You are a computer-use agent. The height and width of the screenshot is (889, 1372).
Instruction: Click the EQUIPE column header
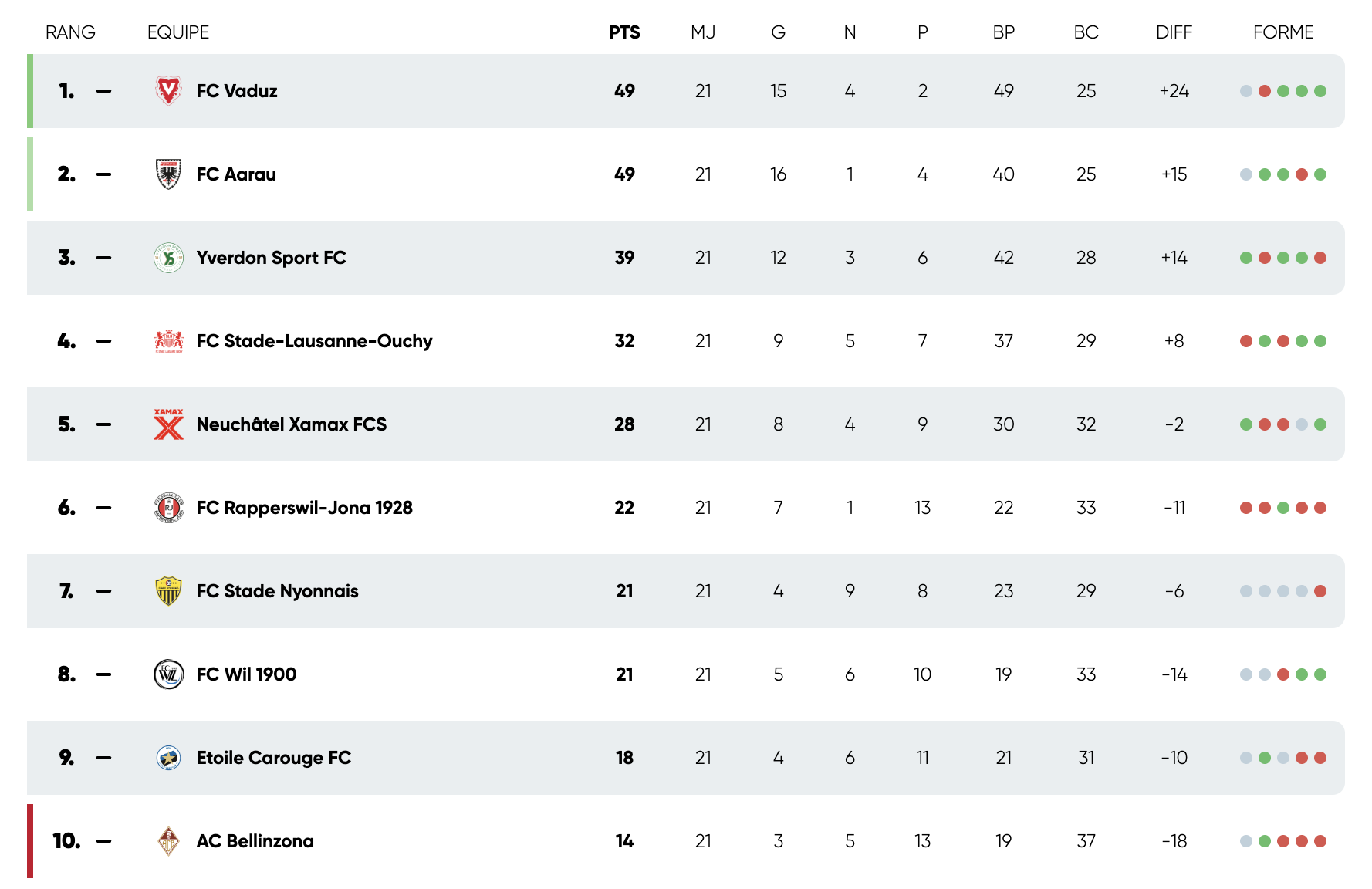[x=178, y=32]
